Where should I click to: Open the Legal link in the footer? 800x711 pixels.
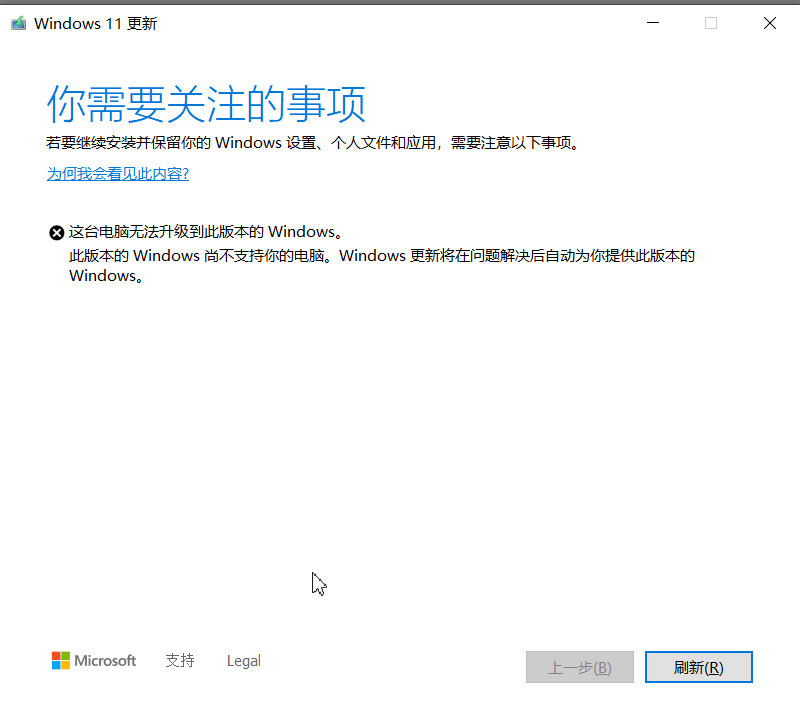pyautogui.click(x=244, y=661)
